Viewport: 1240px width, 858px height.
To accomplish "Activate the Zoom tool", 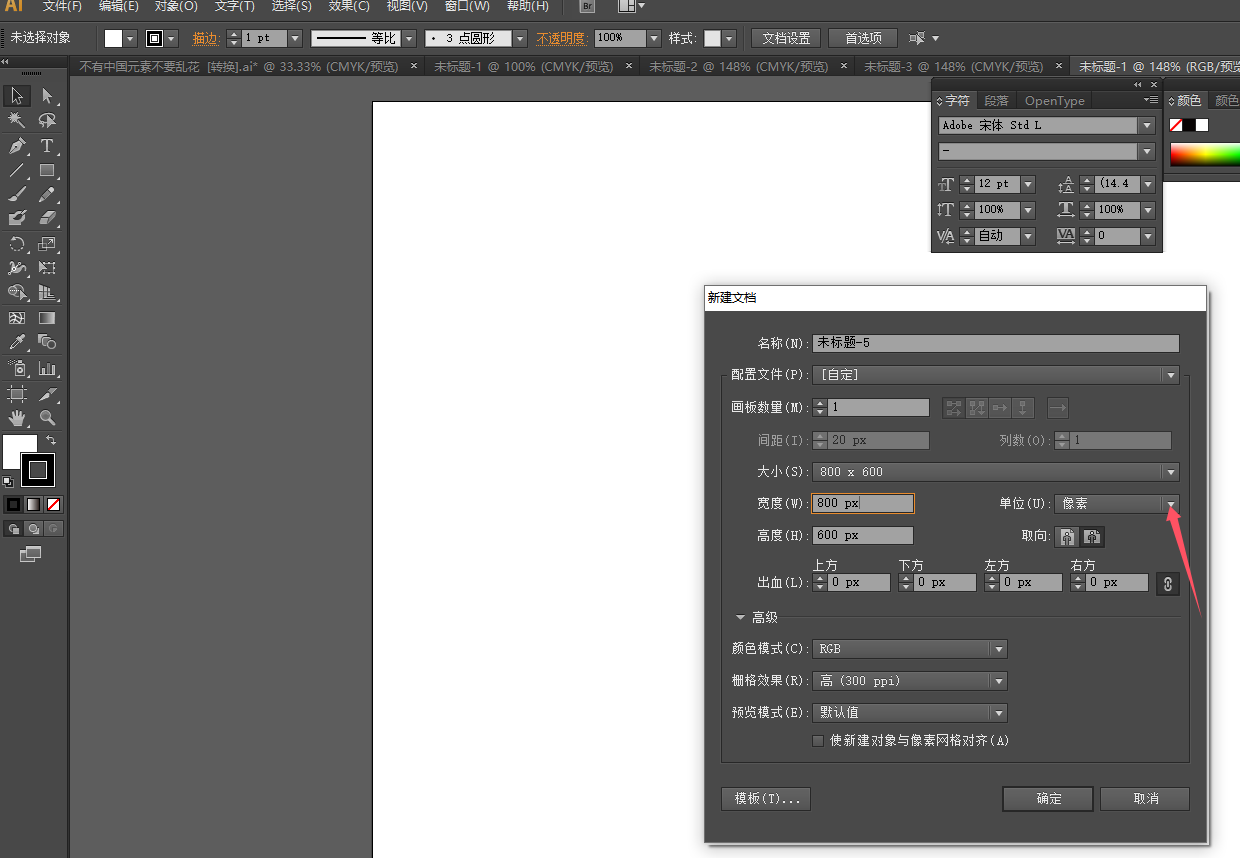I will click(45, 418).
